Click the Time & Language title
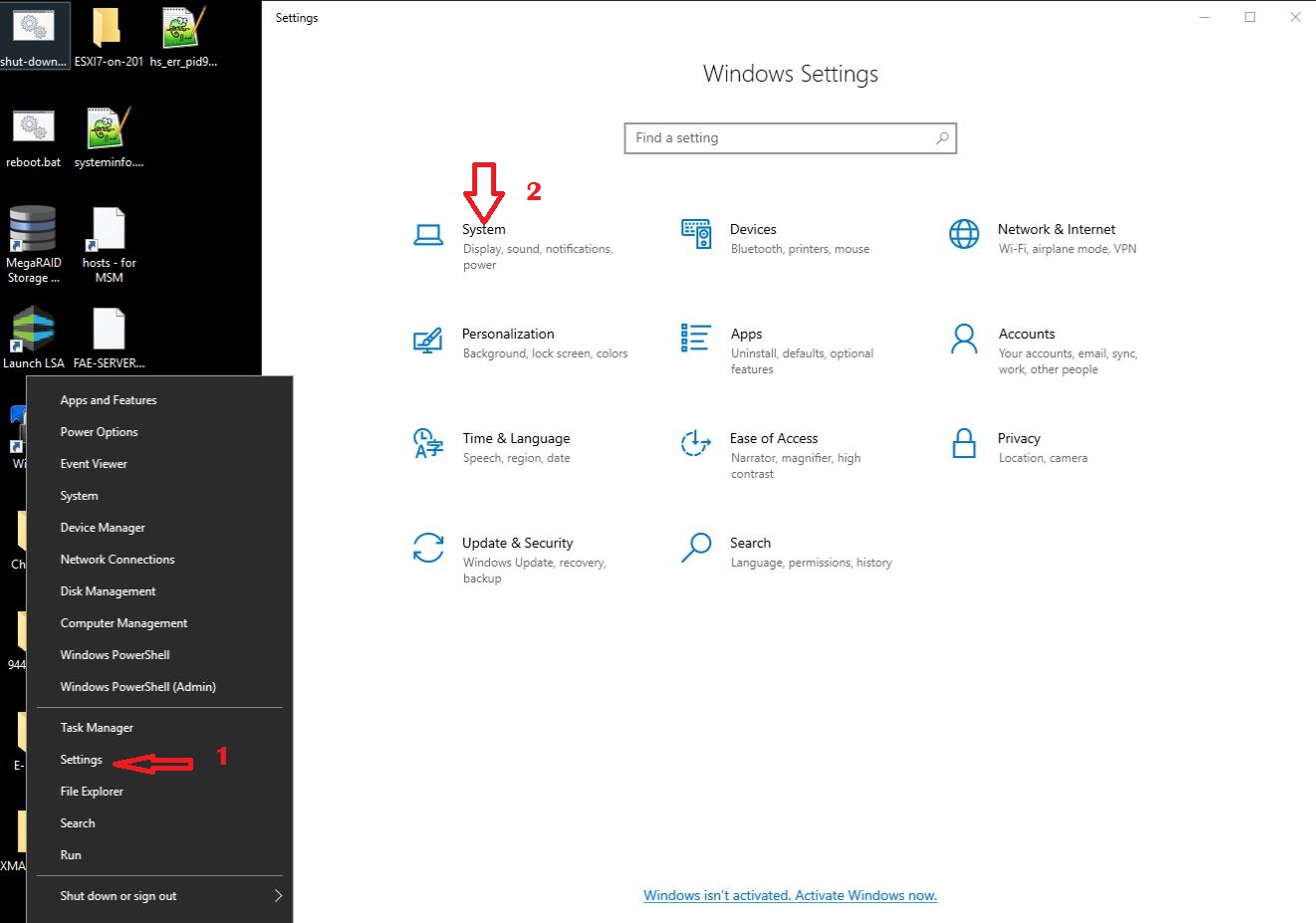Image resolution: width=1316 pixels, height=923 pixels. pyautogui.click(x=516, y=438)
